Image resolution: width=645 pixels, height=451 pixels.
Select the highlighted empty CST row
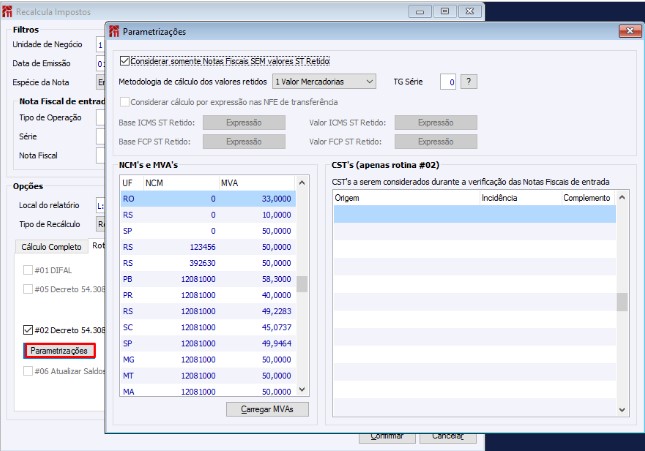pos(475,214)
